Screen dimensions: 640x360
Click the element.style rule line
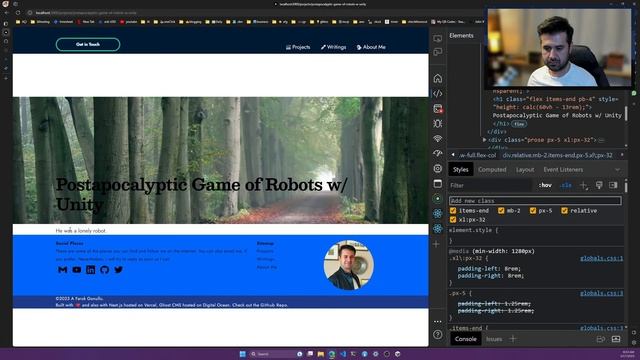click(473, 230)
